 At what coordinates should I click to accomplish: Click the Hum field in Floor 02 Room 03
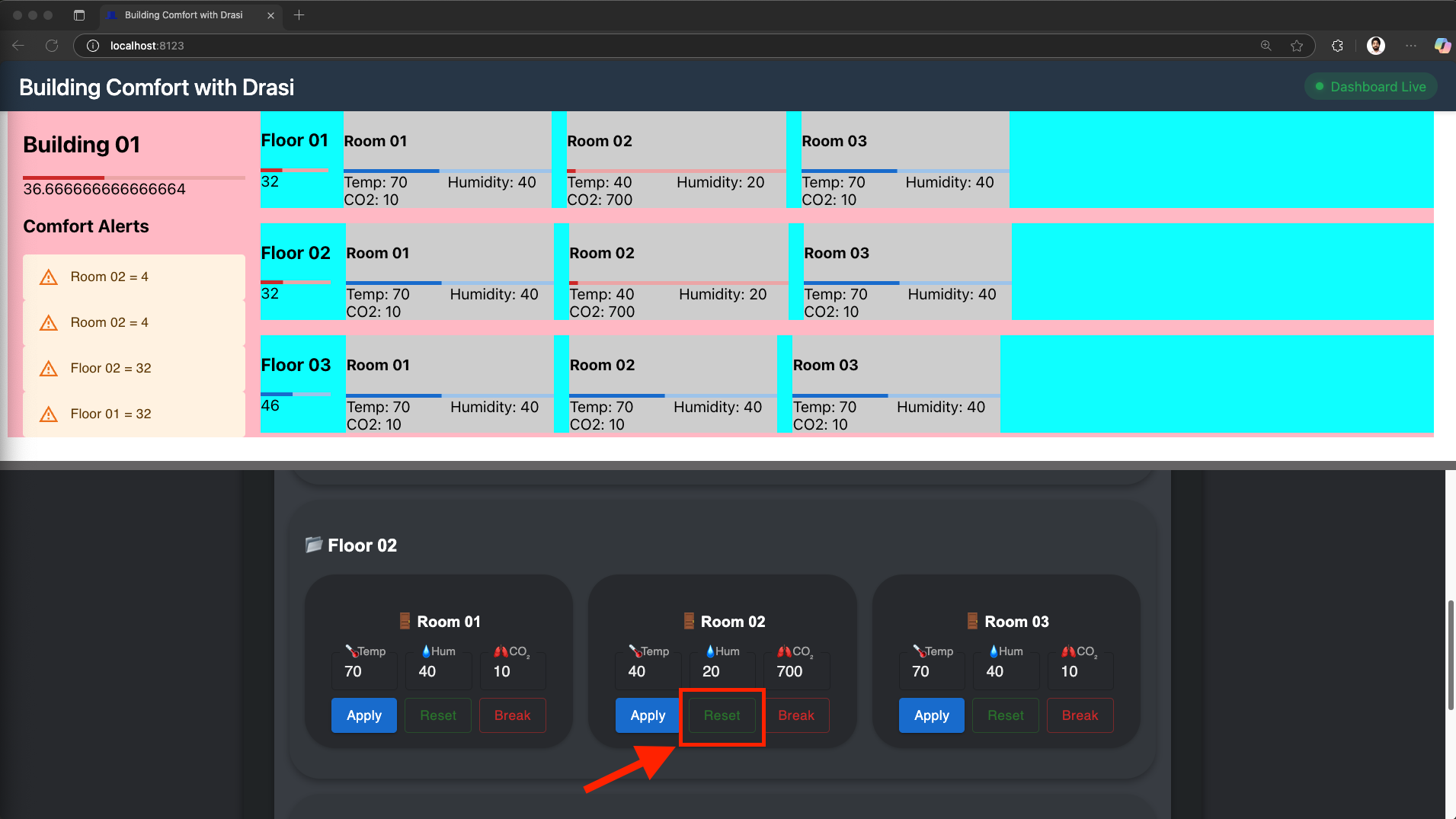click(x=1006, y=671)
